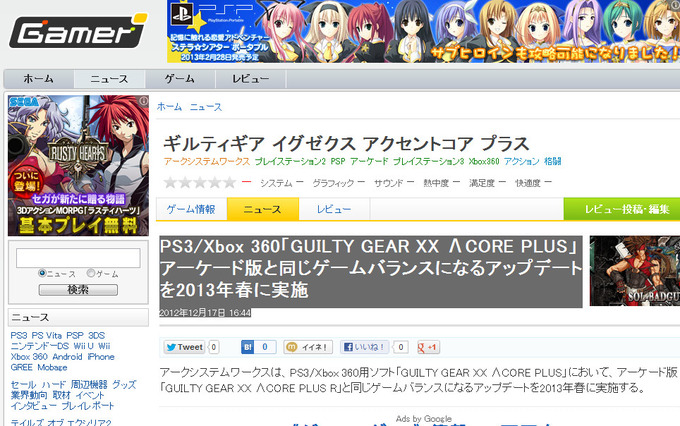
Task: Open イベント category in sidebar
Action: point(90,395)
